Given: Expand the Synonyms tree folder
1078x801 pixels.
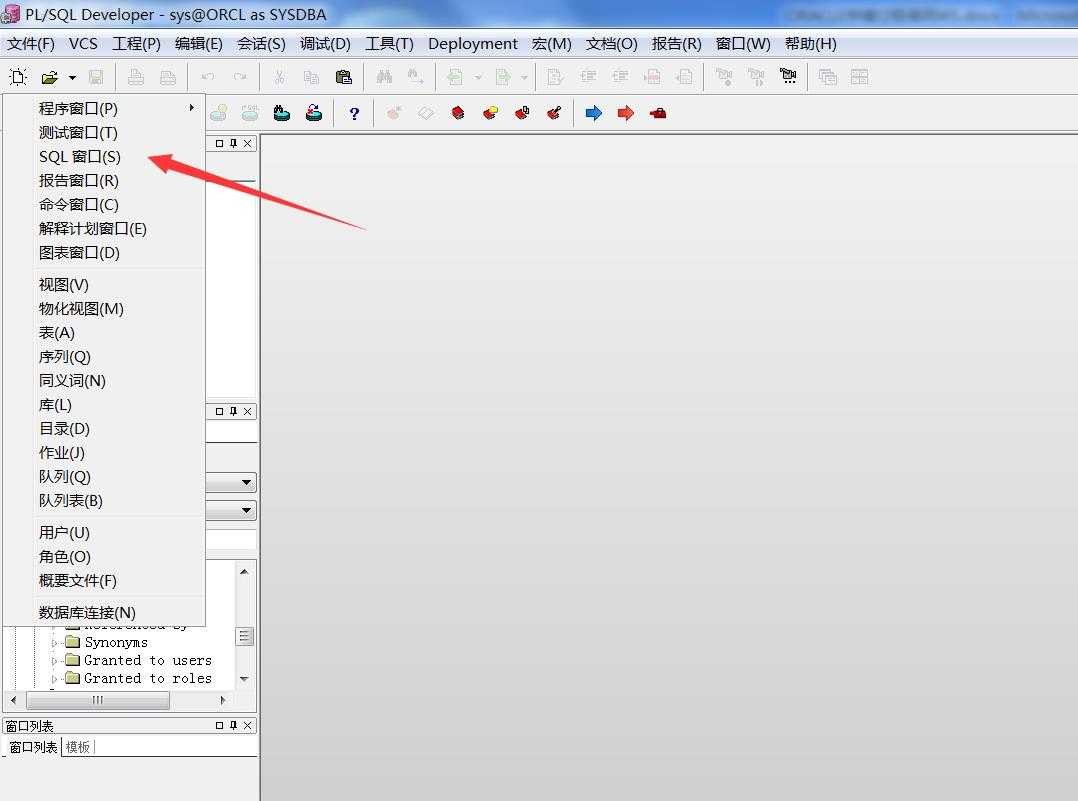Looking at the screenshot, I should coord(54,643).
